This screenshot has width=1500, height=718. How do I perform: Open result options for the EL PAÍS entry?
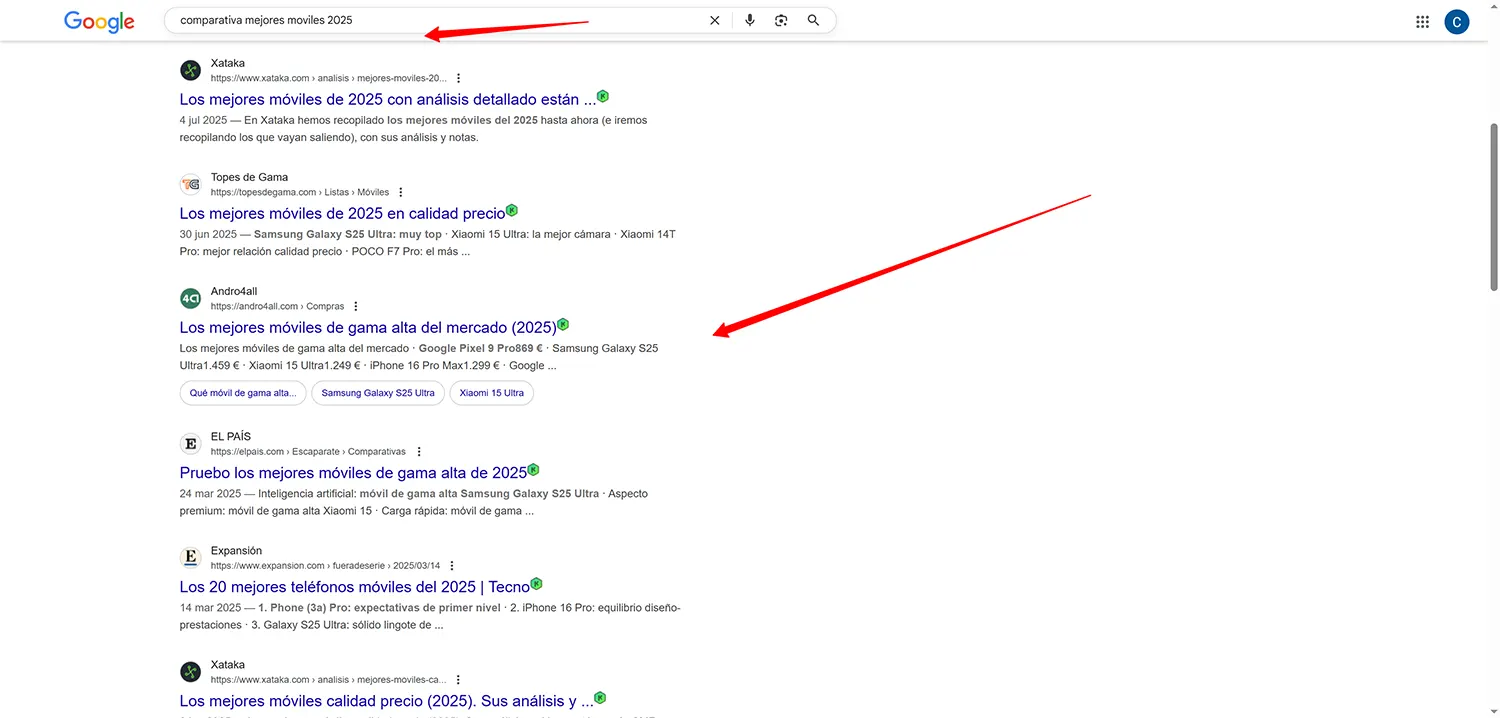pos(419,451)
